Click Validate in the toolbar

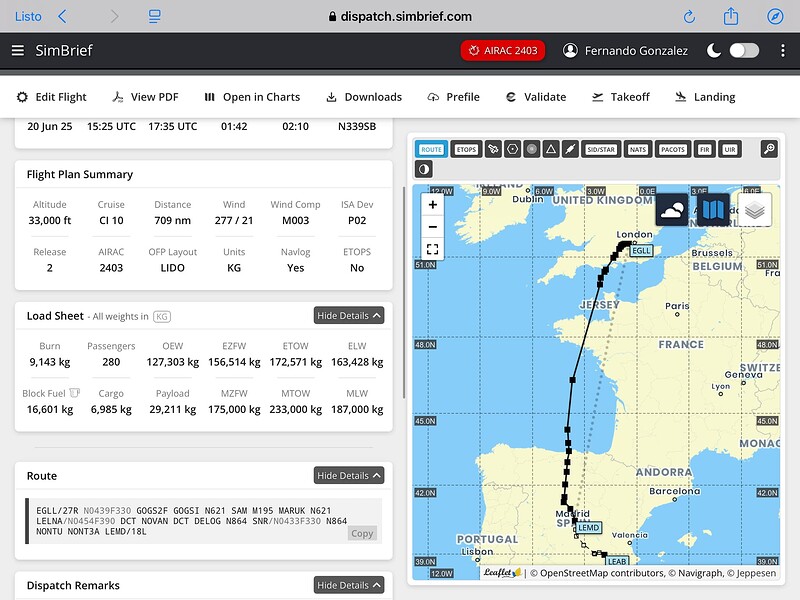coord(536,97)
